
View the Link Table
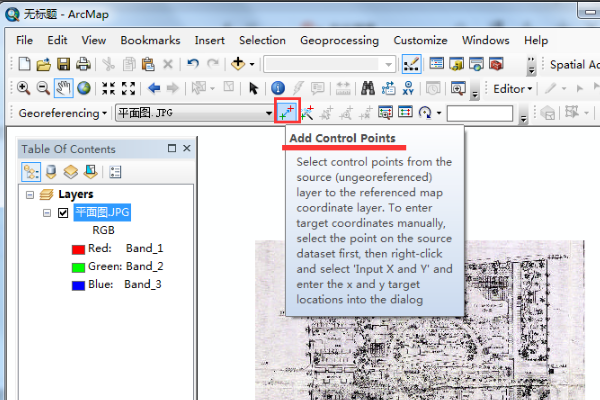click(405, 113)
